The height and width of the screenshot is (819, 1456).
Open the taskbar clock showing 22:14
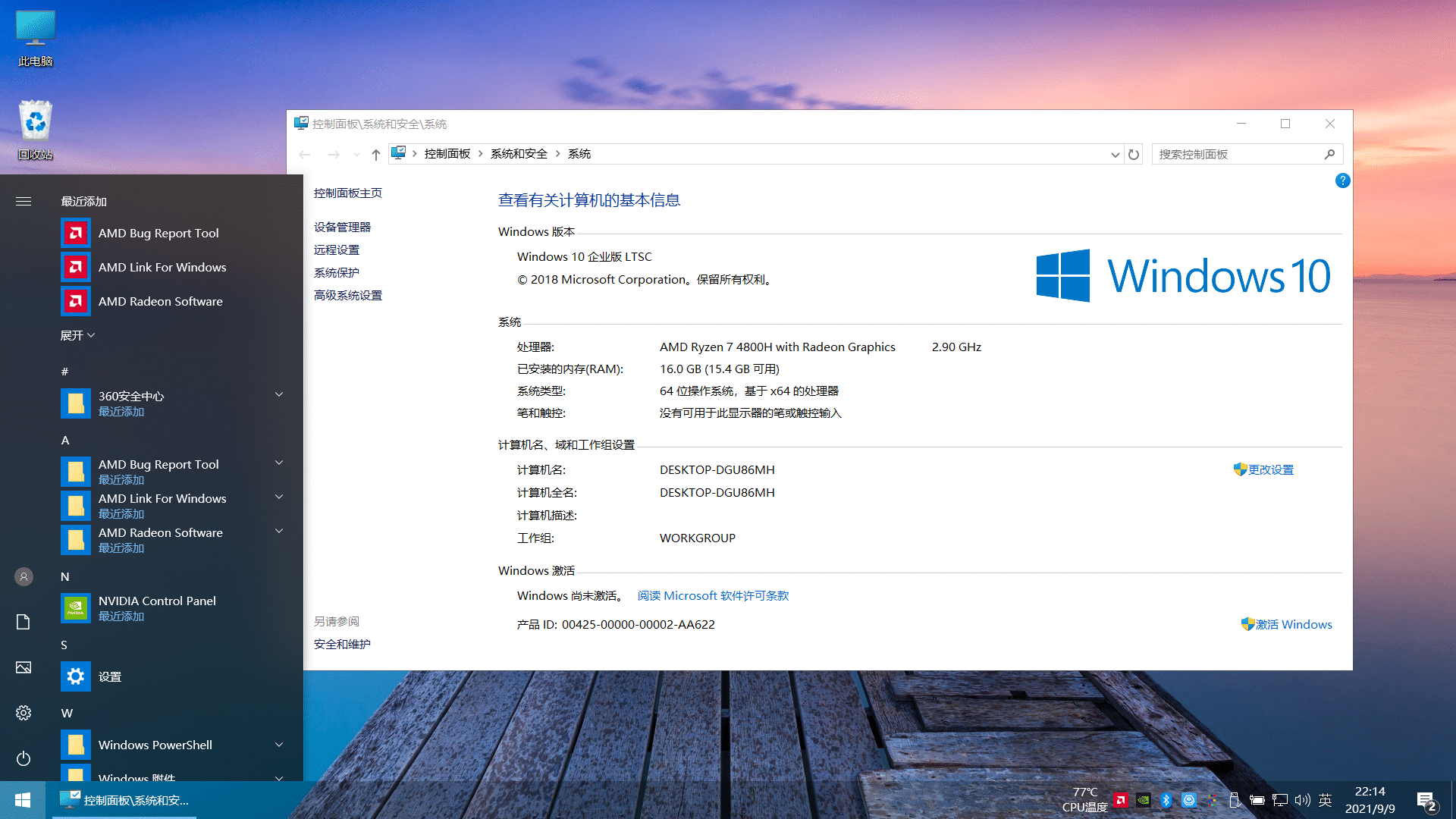(x=1370, y=800)
